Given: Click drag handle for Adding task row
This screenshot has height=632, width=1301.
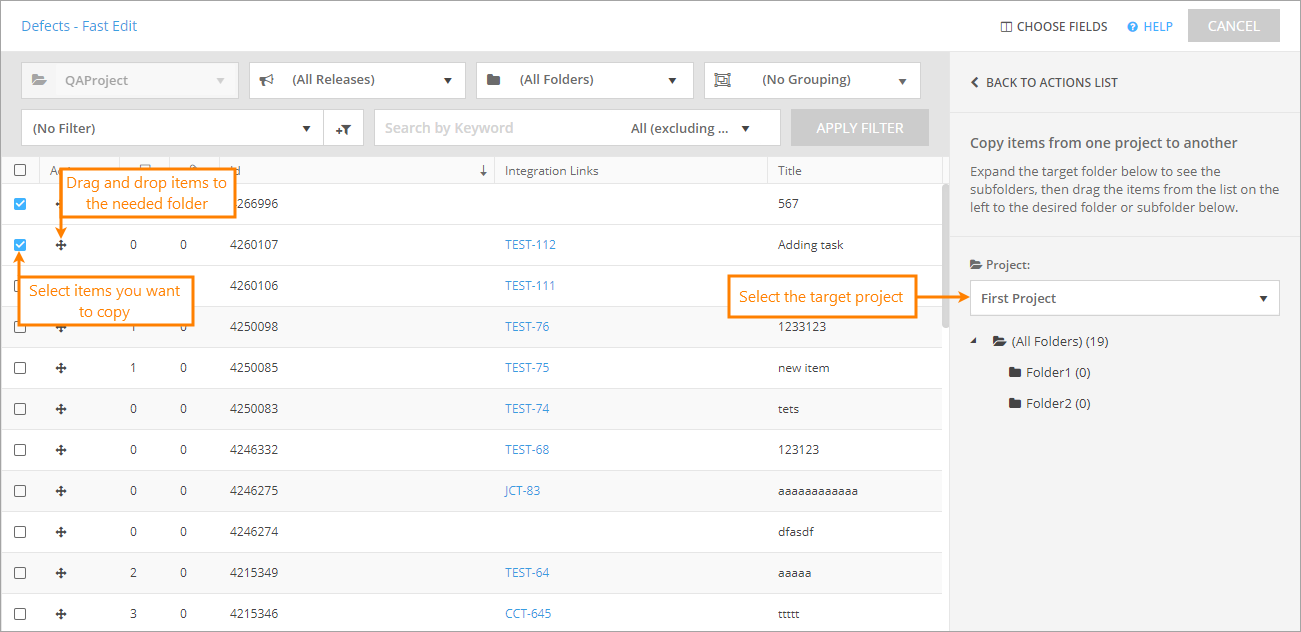Looking at the screenshot, I should point(61,245).
